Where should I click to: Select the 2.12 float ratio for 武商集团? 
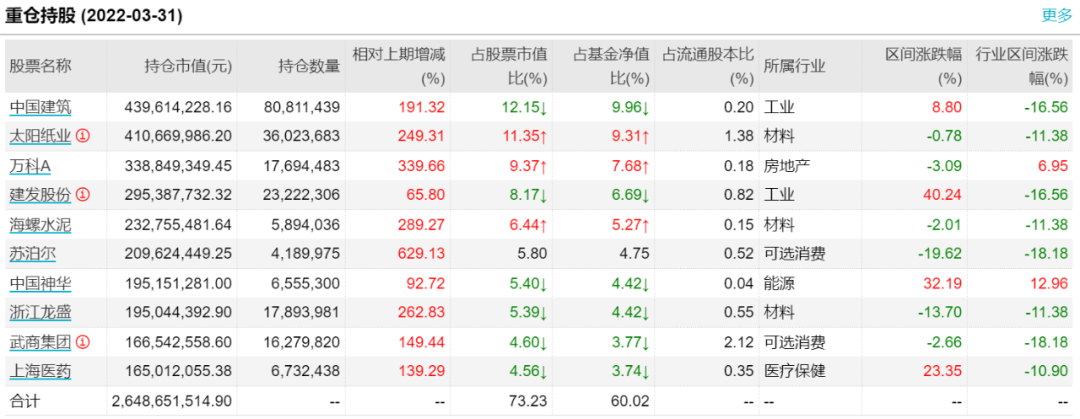[x=740, y=342]
